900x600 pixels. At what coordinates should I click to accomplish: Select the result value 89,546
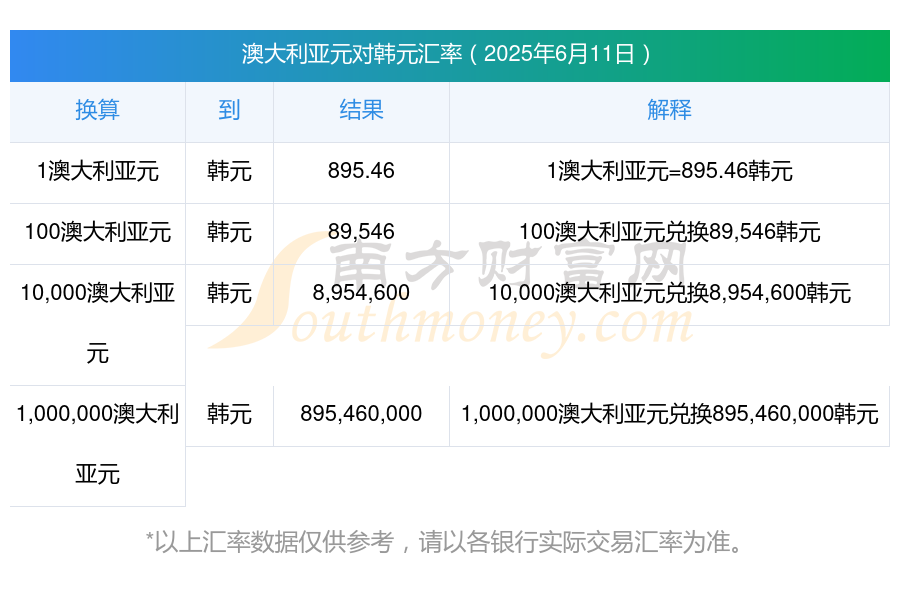click(361, 231)
